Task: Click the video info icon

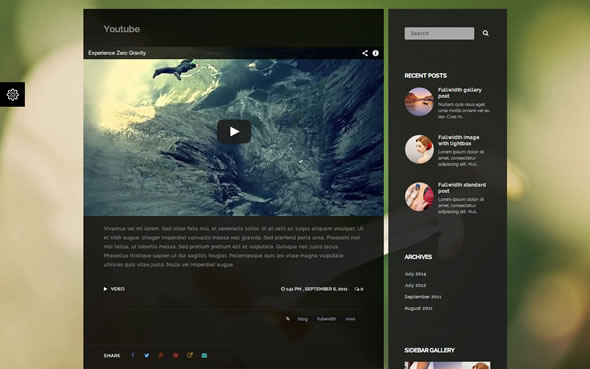Action: pos(376,53)
